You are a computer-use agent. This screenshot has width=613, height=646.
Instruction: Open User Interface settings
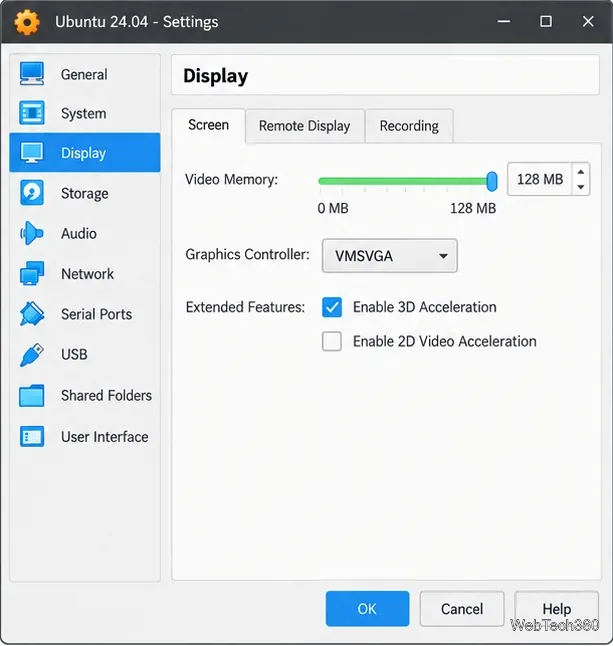85,437
